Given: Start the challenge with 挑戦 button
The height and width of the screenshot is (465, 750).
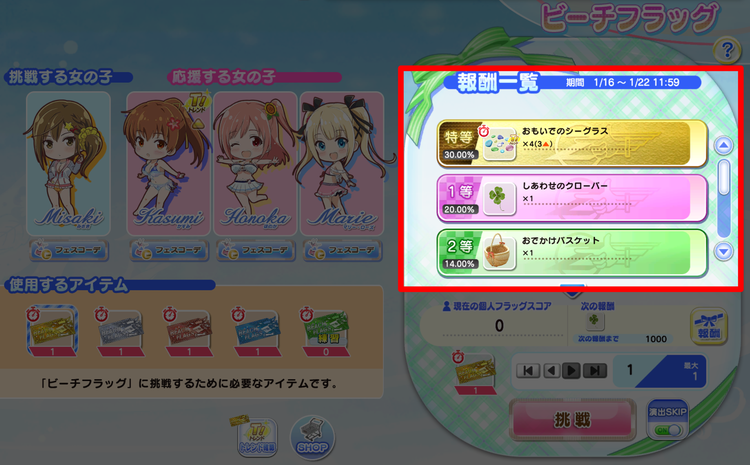Looking at the screenshot, I should (572, 420).
